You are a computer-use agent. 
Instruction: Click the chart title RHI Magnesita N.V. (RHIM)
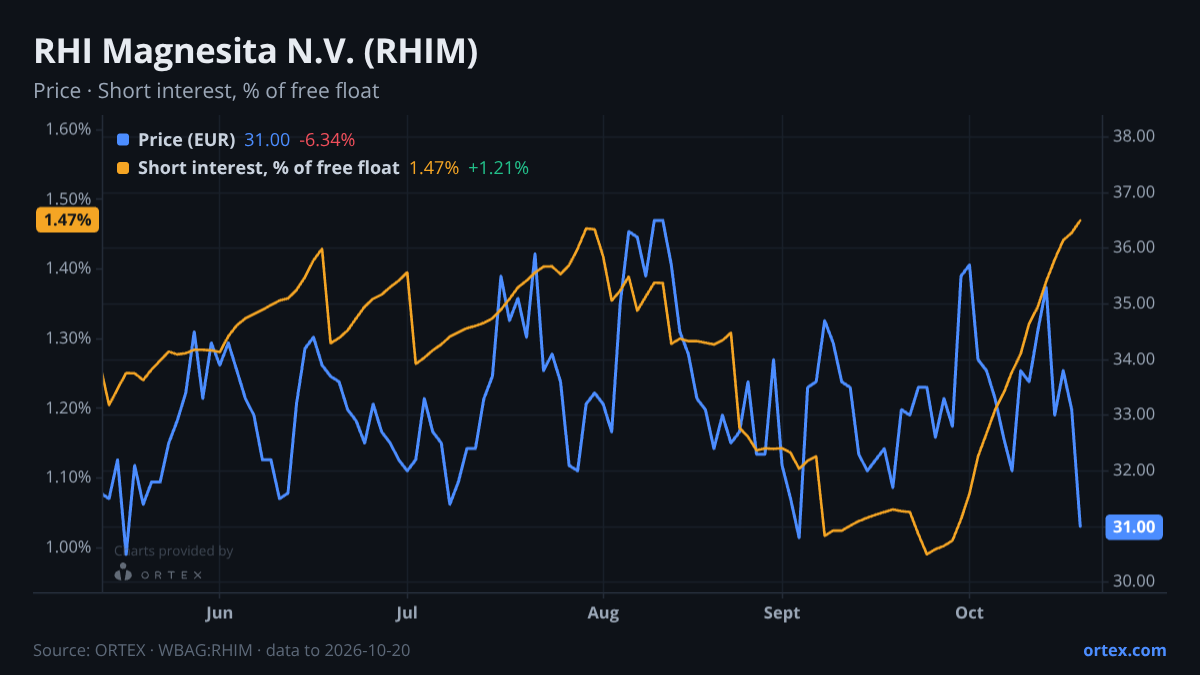pos(256,52)
